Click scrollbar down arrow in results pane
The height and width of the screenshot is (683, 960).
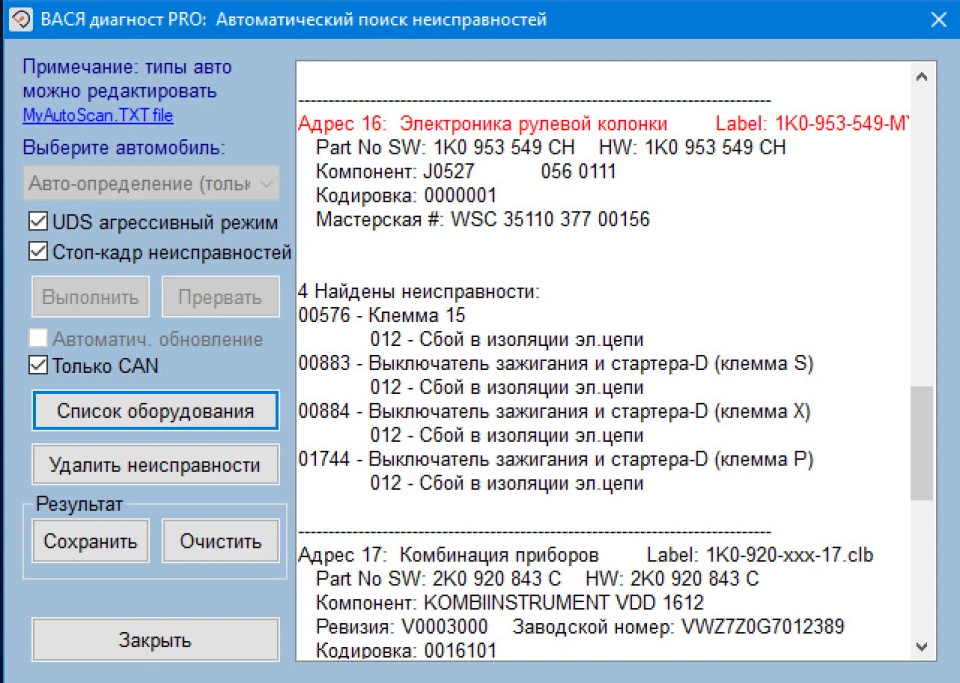tap(921, 646)
